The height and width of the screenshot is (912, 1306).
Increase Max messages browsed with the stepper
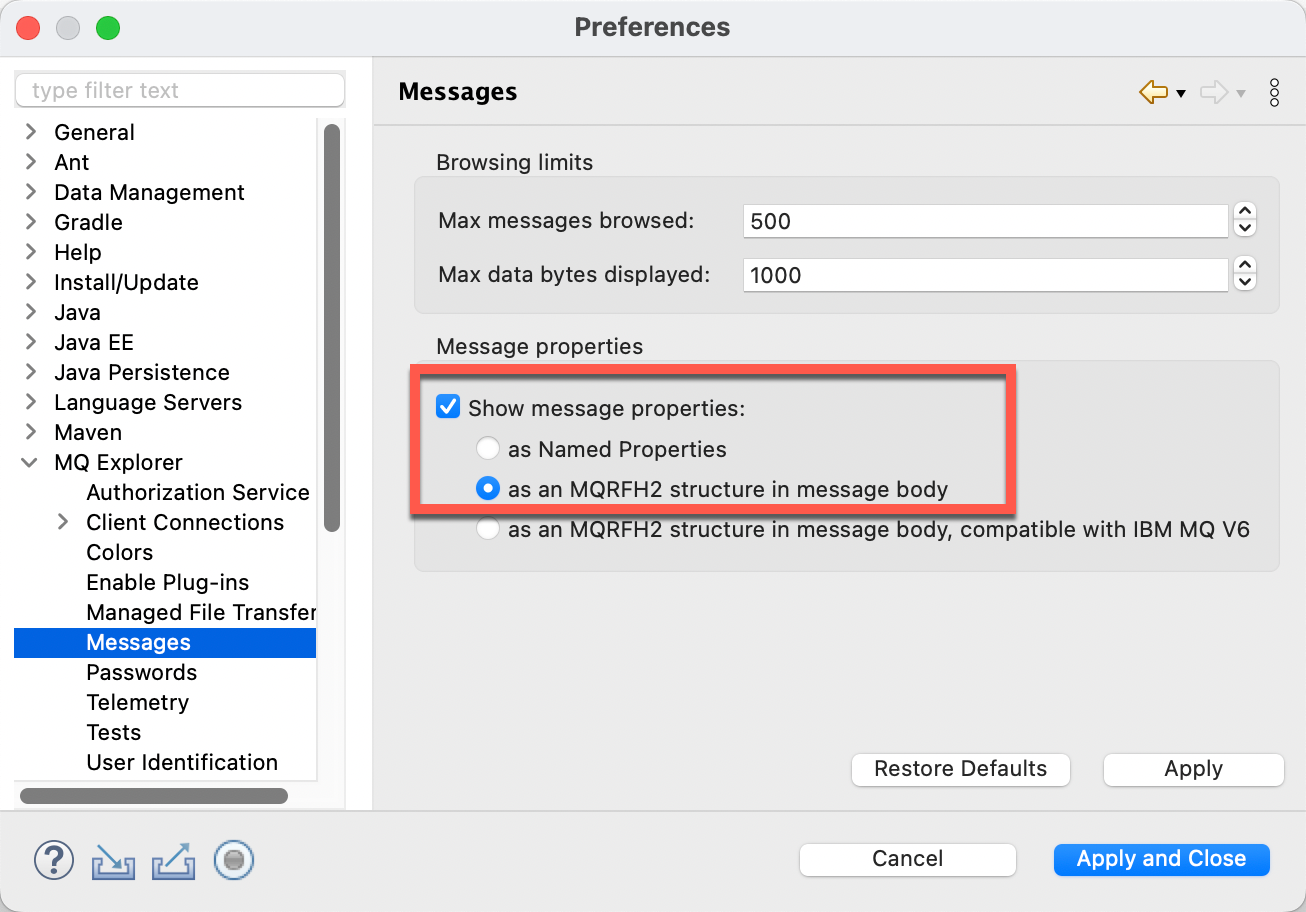1244,213
